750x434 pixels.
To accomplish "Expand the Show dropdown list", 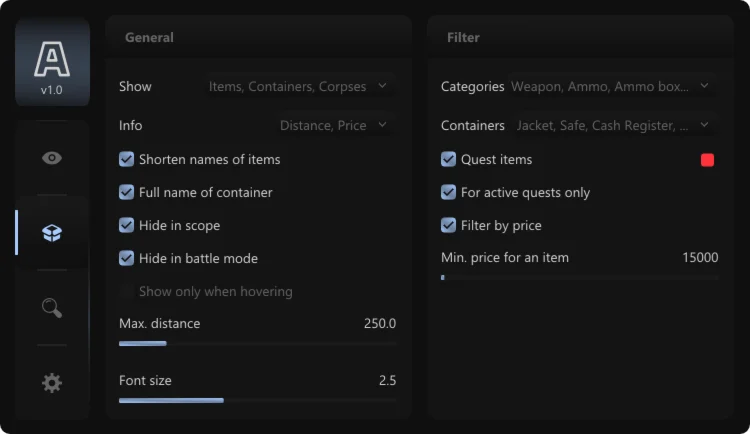I will pyautogui.click(x=298, y=86).
